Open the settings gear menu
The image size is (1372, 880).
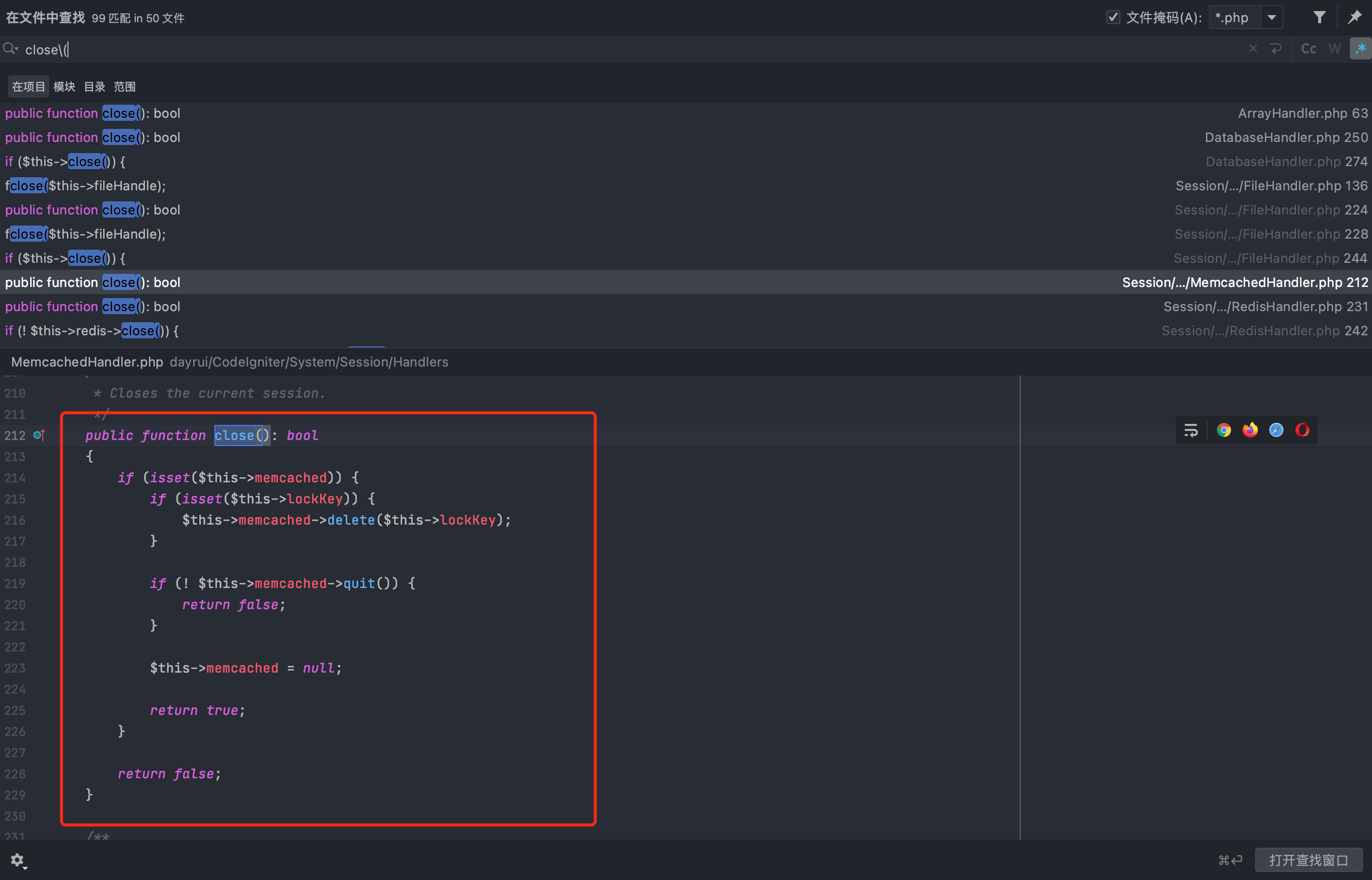(17, 860)
